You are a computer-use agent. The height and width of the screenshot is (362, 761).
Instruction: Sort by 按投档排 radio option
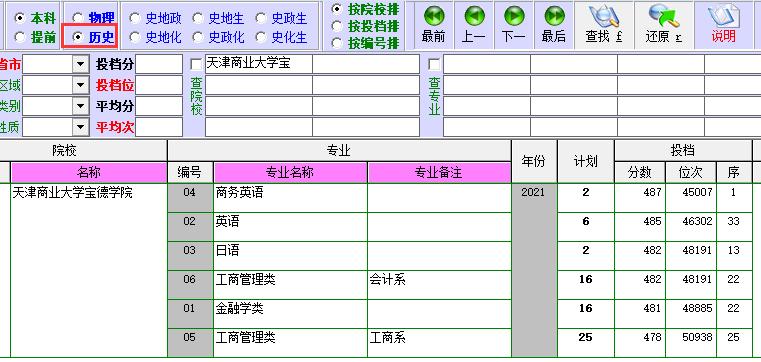click(x=338, y=26)
